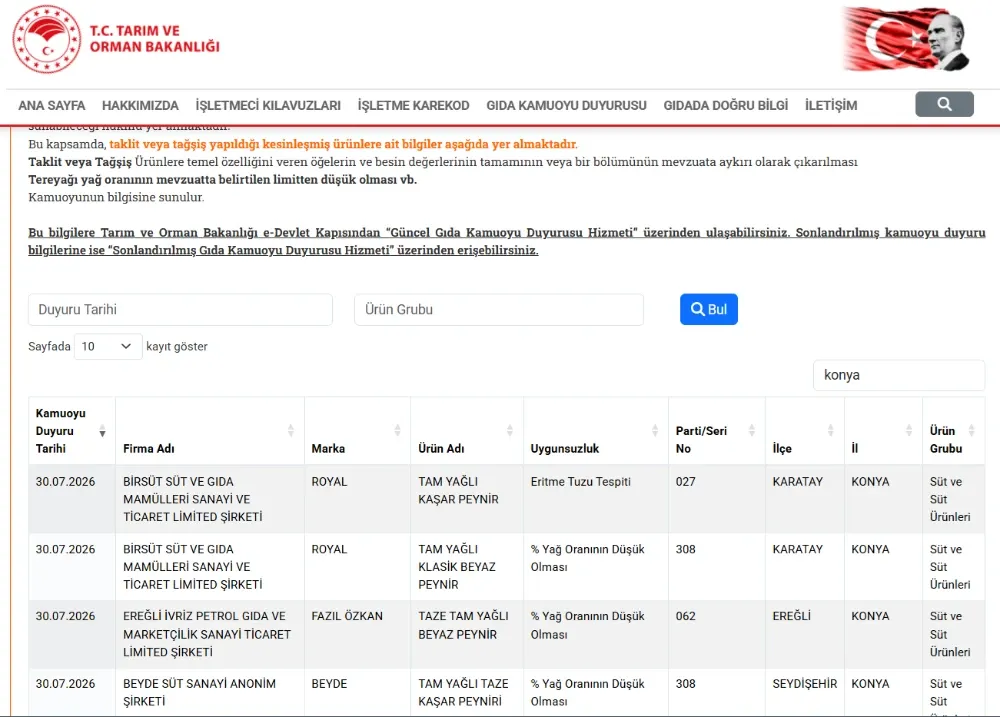The width and height of the screenshot is (1000, 717).
Task: Go to GIDA KAMUOYU DUYURUSU menu
Action: tap(566, 105)
